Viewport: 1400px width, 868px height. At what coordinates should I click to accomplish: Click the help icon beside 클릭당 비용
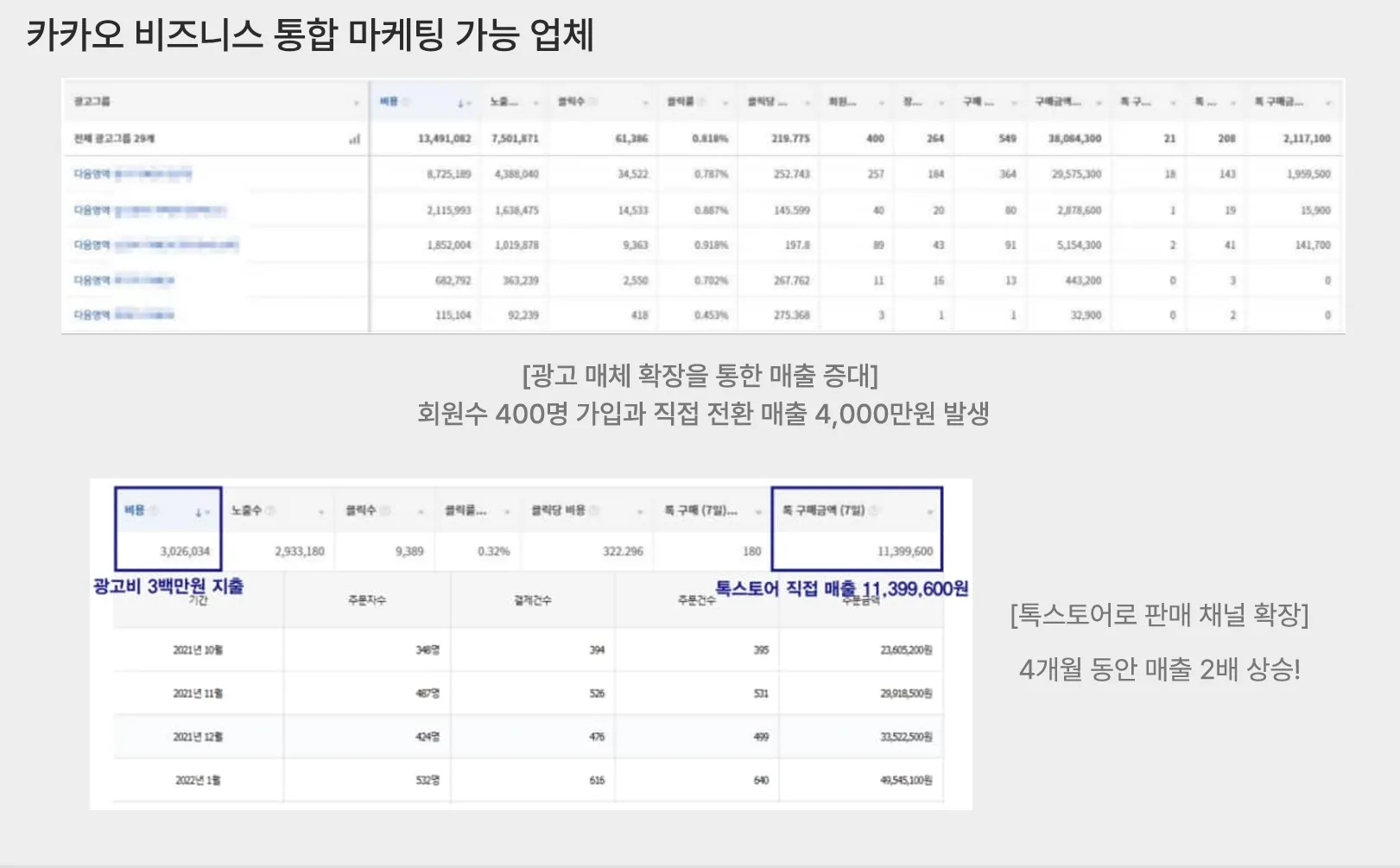595,510
